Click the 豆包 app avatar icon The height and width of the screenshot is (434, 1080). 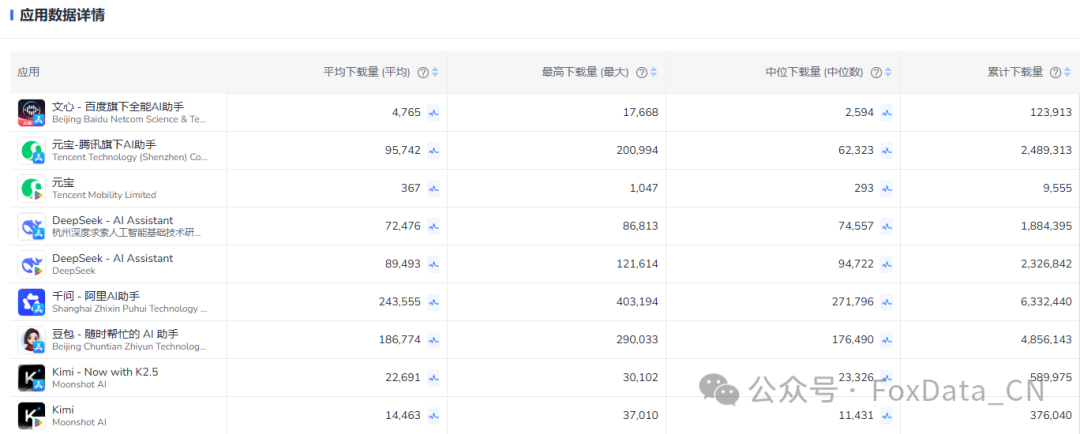(31, 340)
